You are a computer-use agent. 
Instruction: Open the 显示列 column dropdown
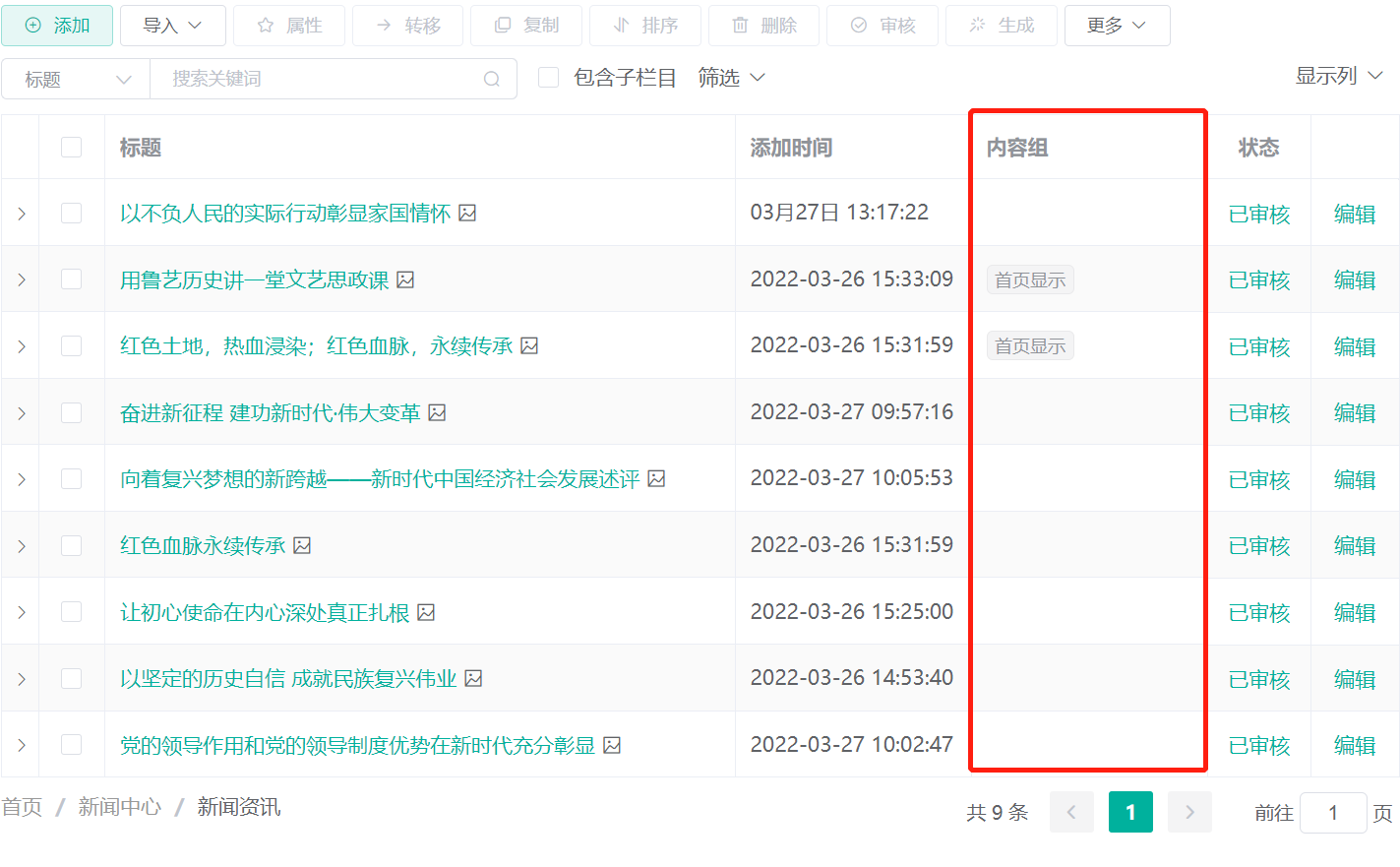1338,76
